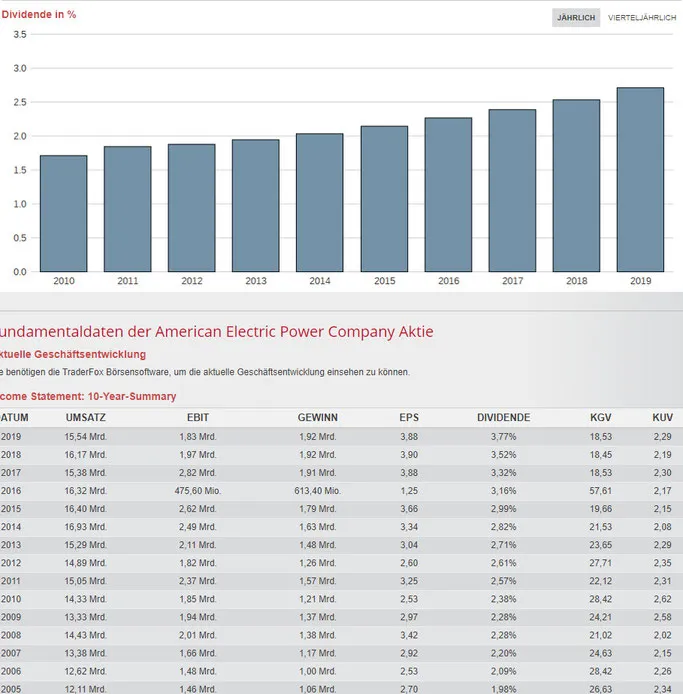Select profit value 1,00 Mrd.

317,671
